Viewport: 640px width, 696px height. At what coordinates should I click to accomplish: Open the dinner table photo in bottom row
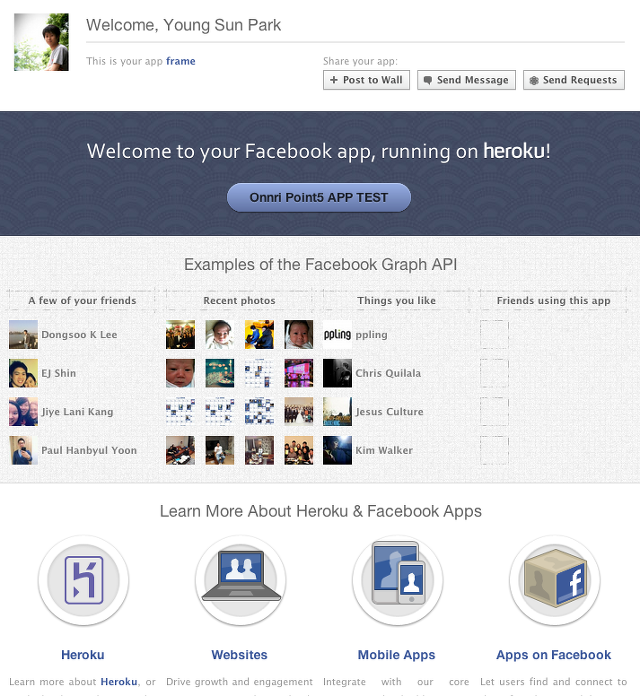259,450
